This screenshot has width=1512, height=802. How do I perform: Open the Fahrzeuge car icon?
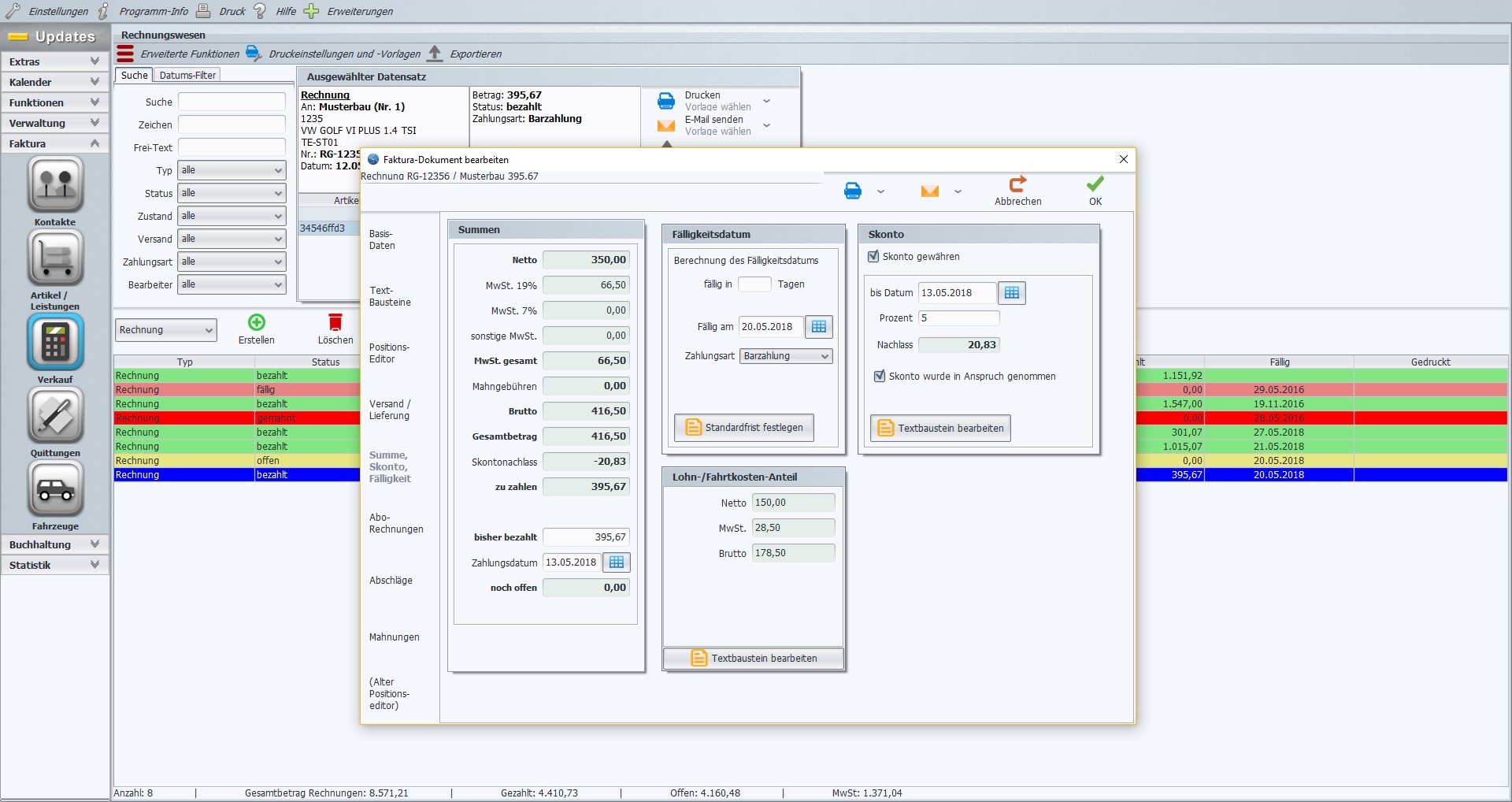point(55,488)
